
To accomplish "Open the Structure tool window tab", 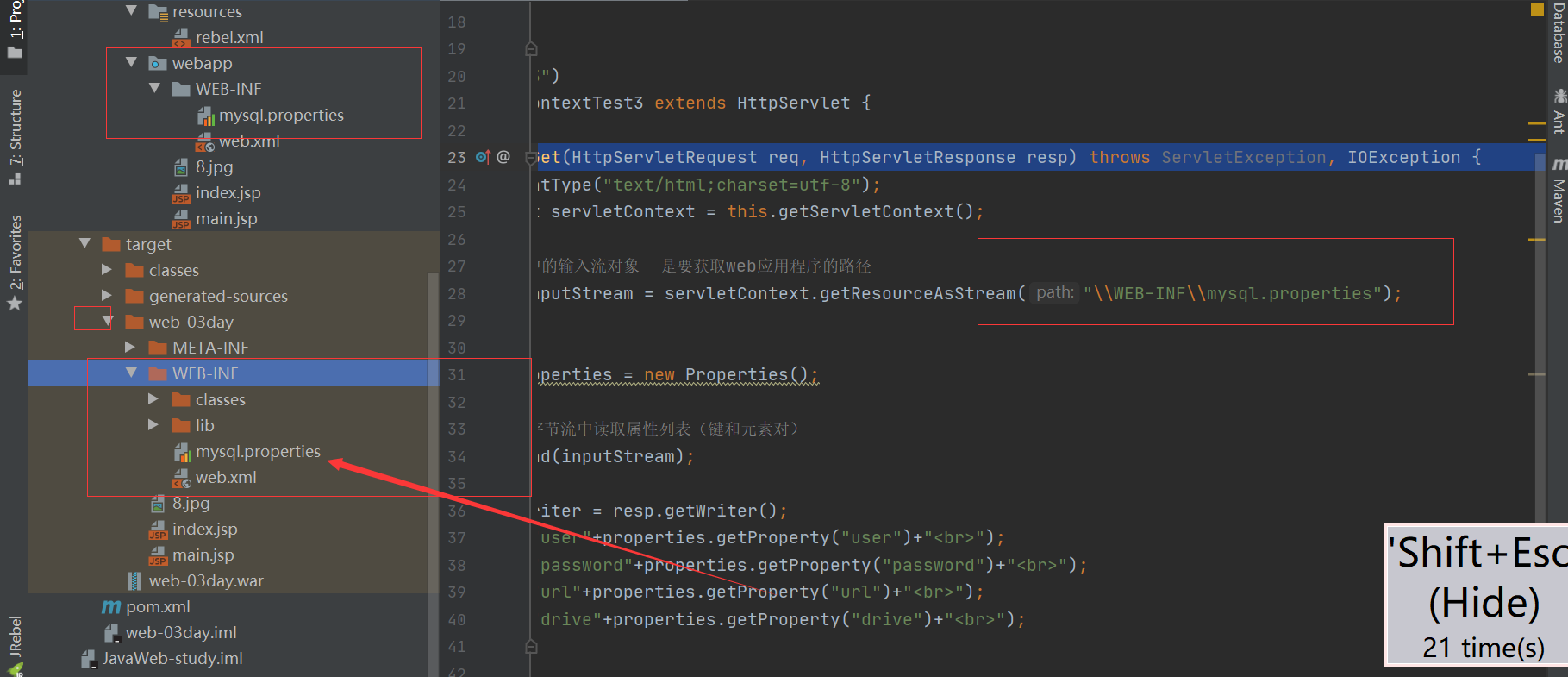I will tap(15, 136).
